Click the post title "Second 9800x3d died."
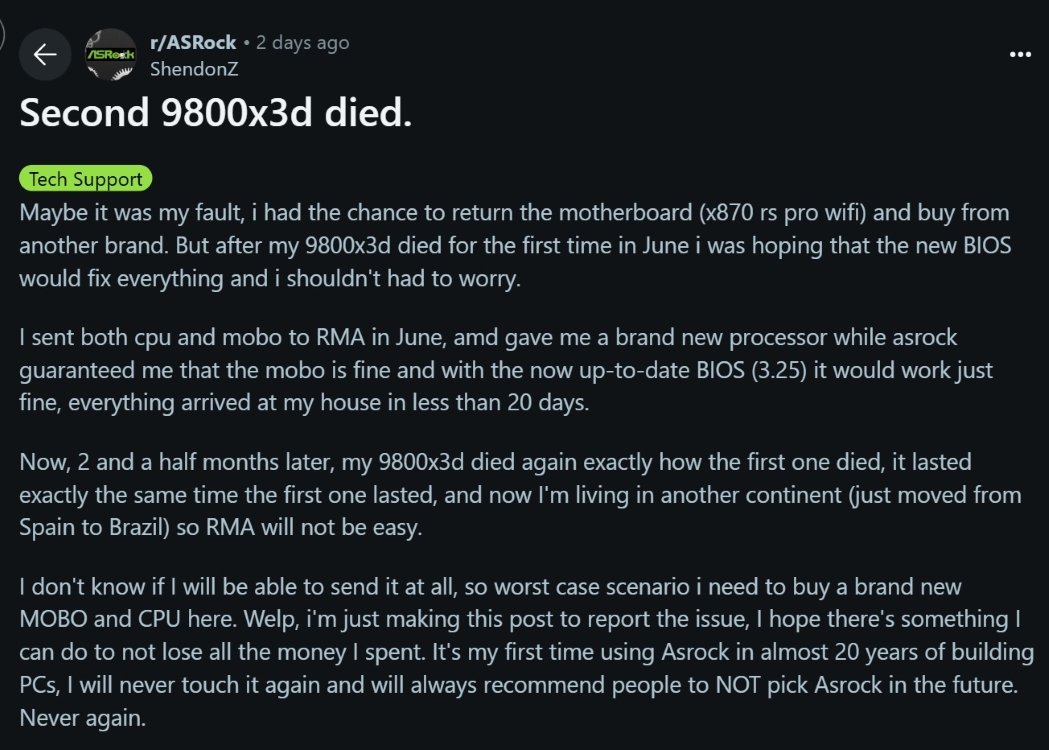Screen dimensions: 1049x750 215,113
